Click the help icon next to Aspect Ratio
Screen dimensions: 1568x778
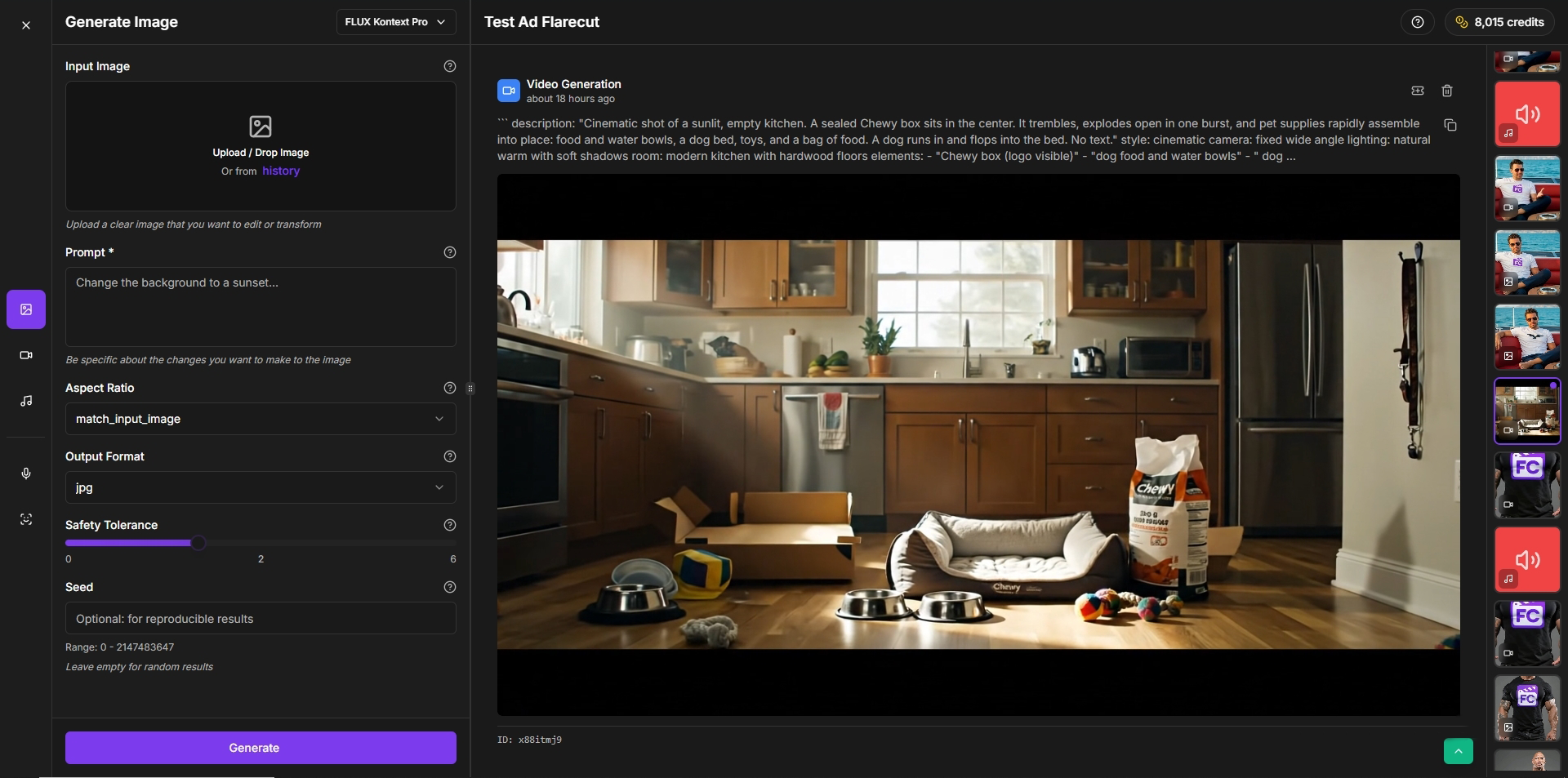449,388
